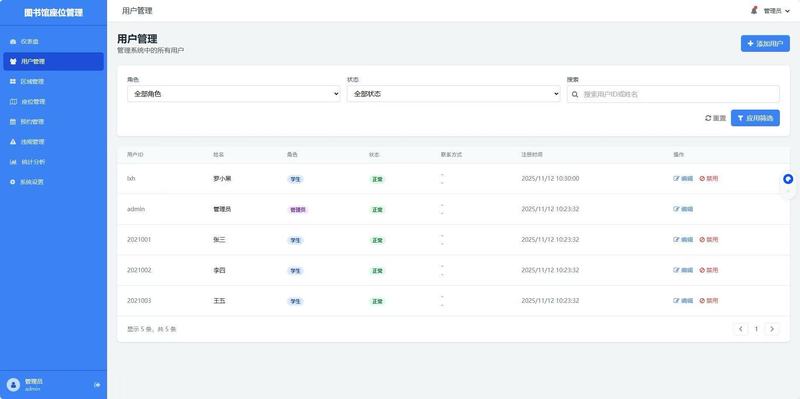Image resolution: width=800 pixels, height=399 pixels.
Task: Open 仪表盘 dashboard in sidebar
Action: pos(53,41)
